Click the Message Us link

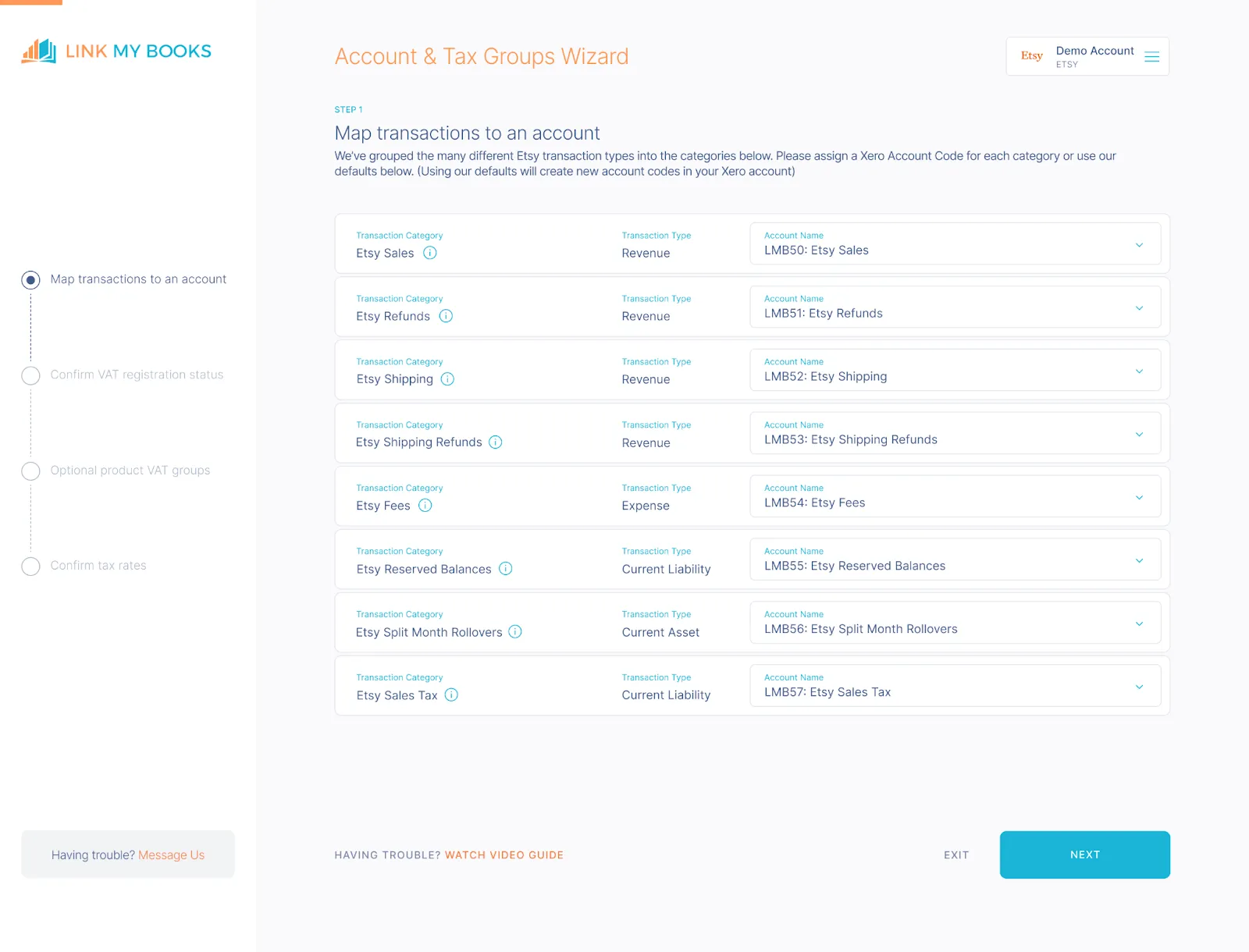(171, 855)
